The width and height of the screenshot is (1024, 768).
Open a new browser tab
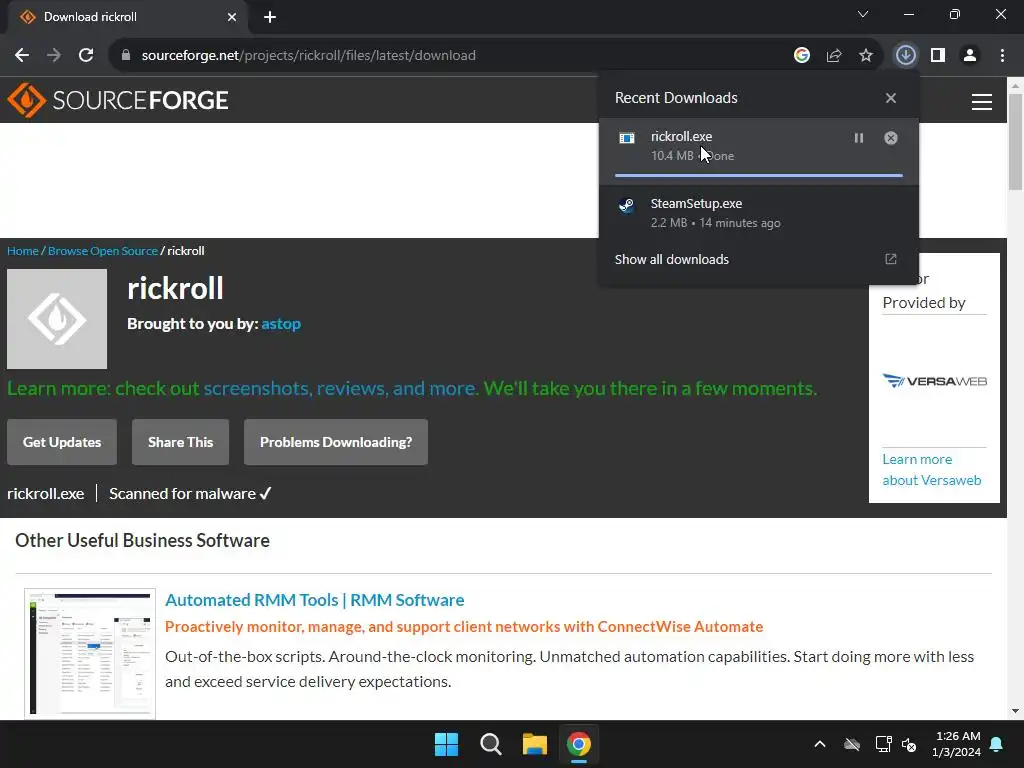(x=270, y=17)
